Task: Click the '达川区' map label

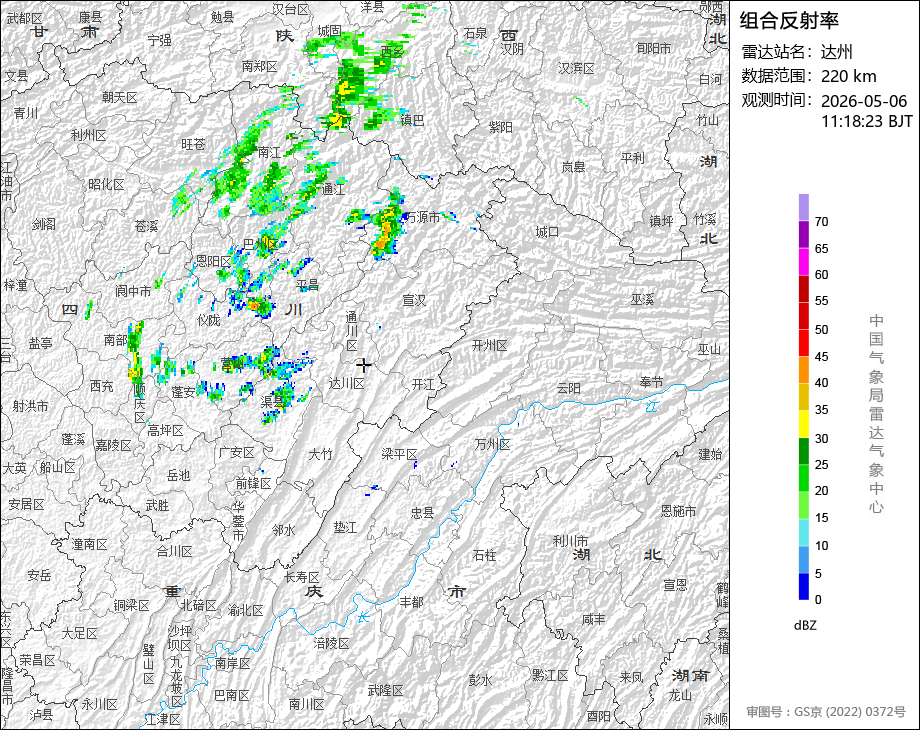Action: [x=346, y=384]
